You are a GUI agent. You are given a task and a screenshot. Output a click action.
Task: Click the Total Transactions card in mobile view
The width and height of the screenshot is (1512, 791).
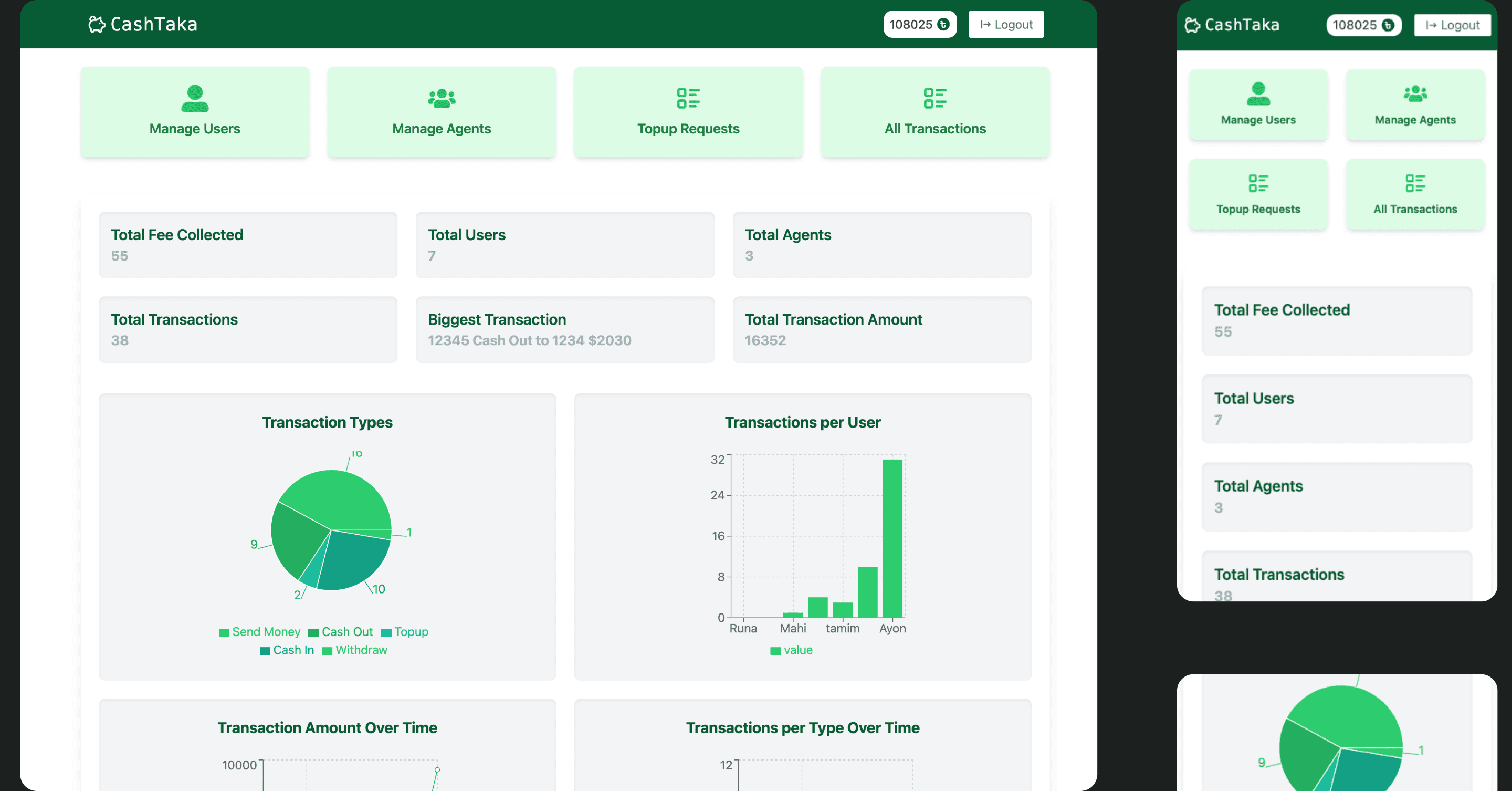click(1337, 577)
